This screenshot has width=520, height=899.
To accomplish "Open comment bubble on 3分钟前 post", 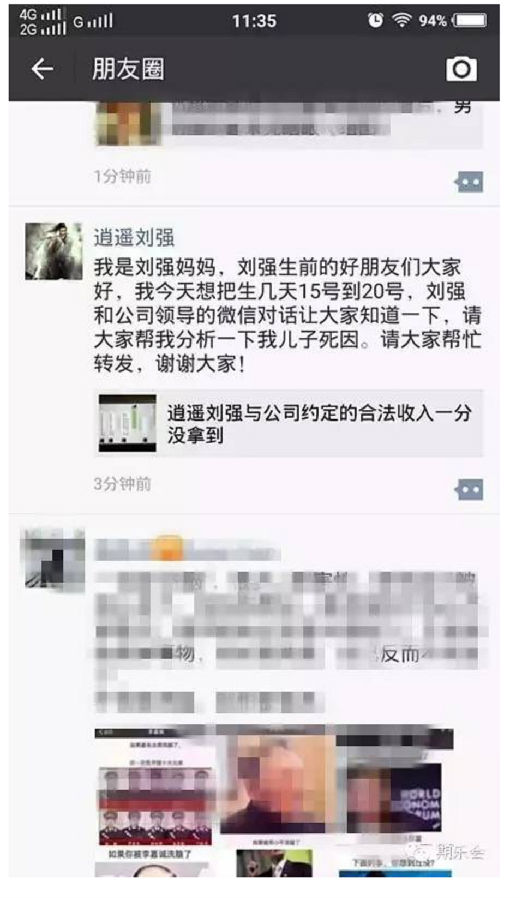I will pos(470,490).
